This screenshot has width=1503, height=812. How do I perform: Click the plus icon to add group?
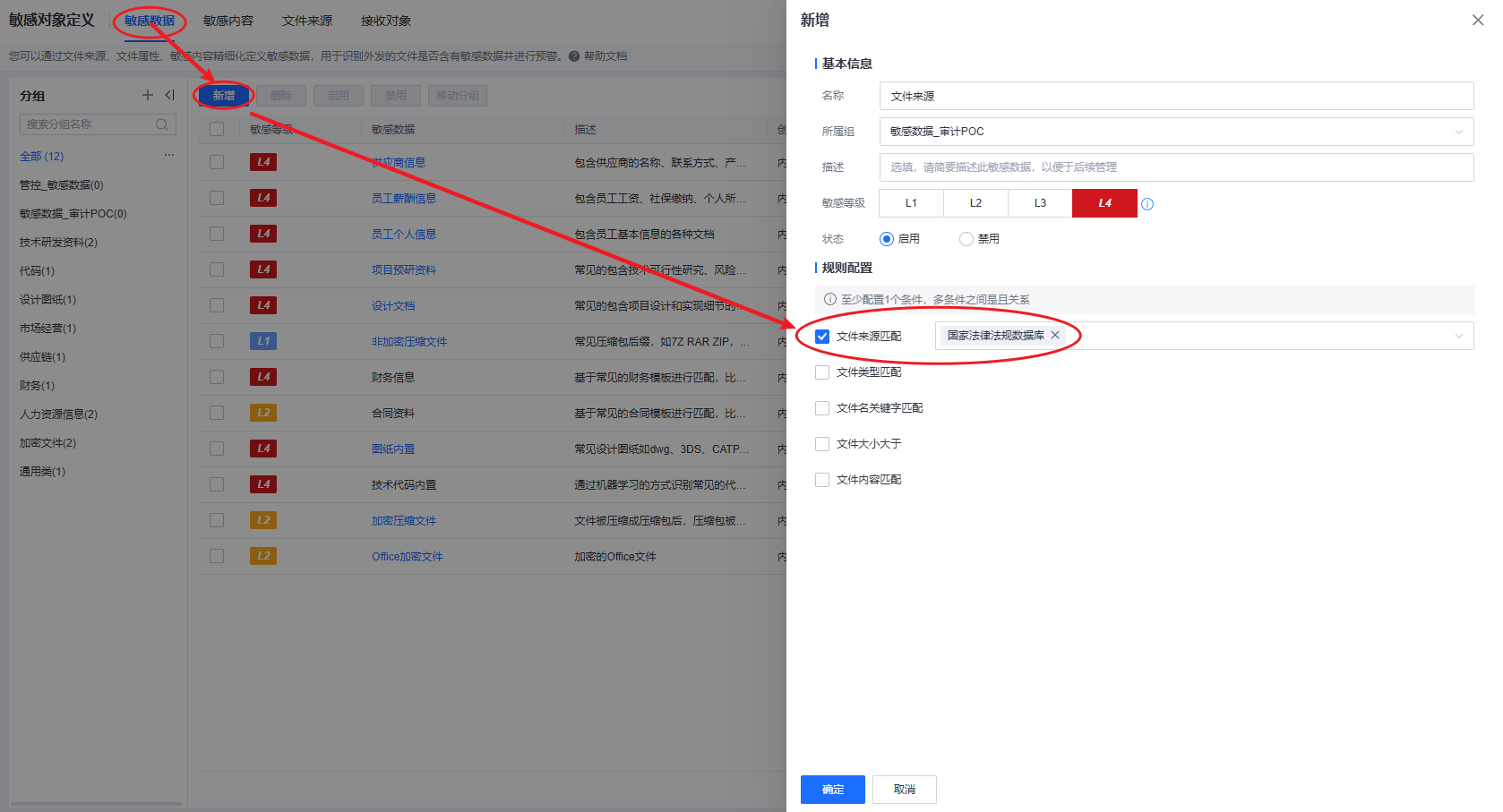[148, 95]
